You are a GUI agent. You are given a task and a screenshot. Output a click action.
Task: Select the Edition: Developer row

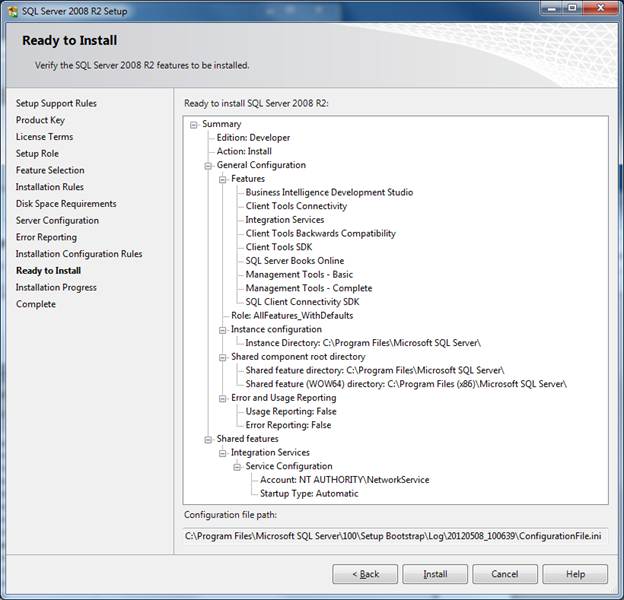253,138
